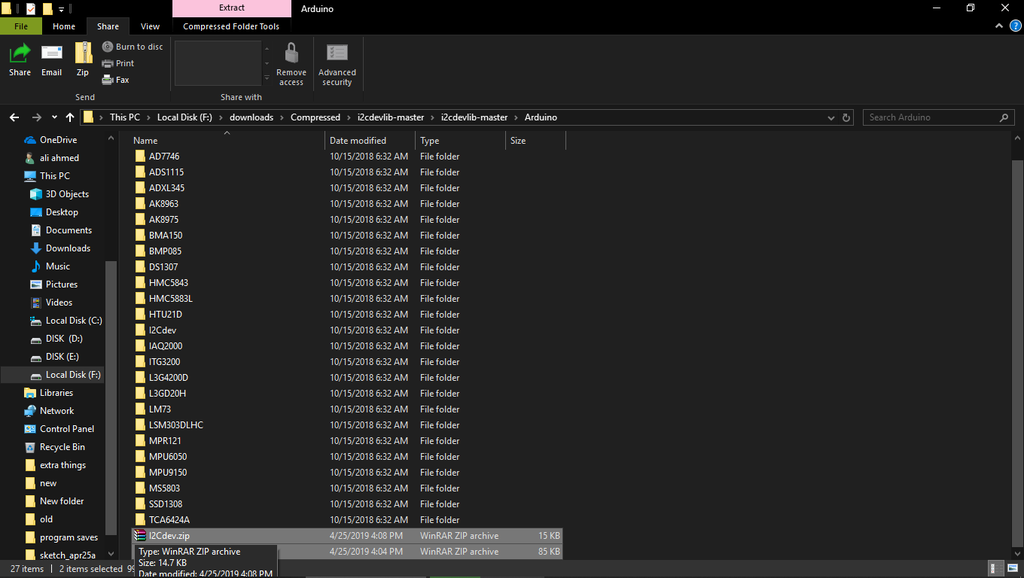
Task: Expand the address bar history dropdown
Action: pyautogui.click(x=831, y=118)
